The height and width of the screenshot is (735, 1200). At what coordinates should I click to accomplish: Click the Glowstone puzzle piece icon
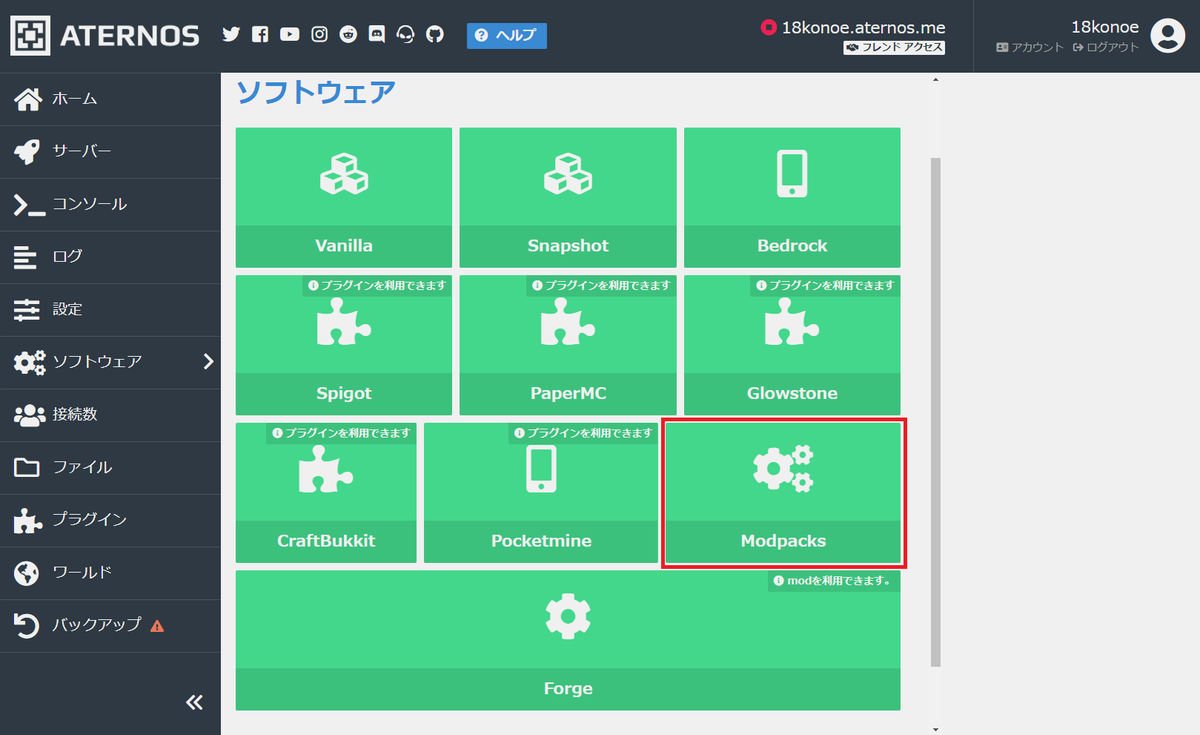tap(792, 322)
